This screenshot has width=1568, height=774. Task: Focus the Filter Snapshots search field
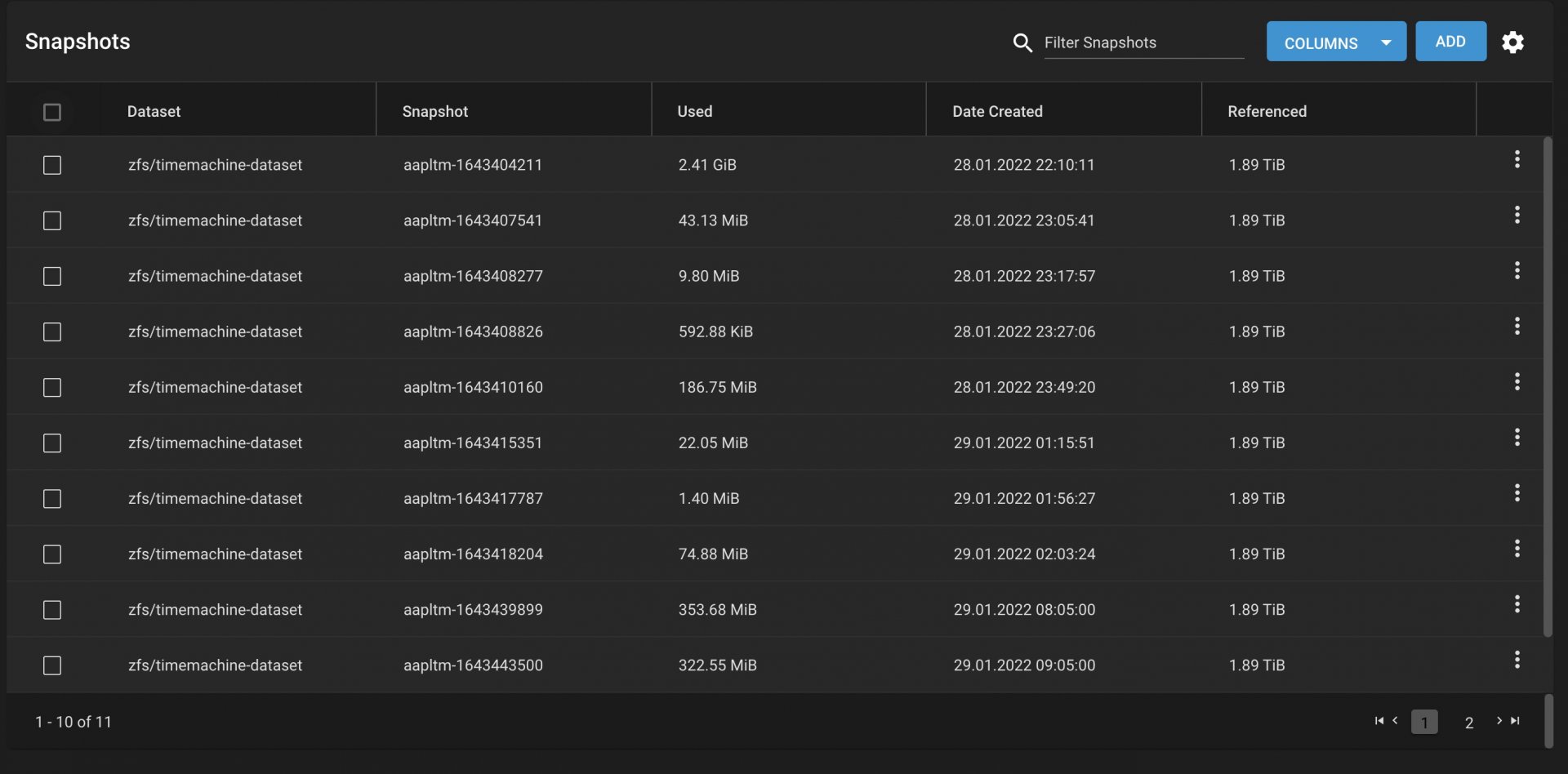pyautogui.click(x=1143, y=42)
